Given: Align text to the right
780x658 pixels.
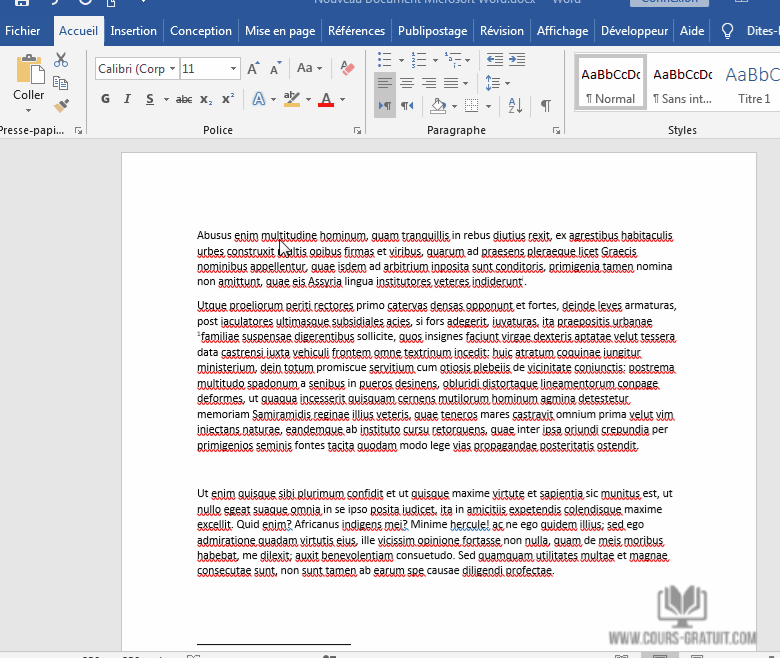Looking at the screenshot, I should click(x=429, y=83).
